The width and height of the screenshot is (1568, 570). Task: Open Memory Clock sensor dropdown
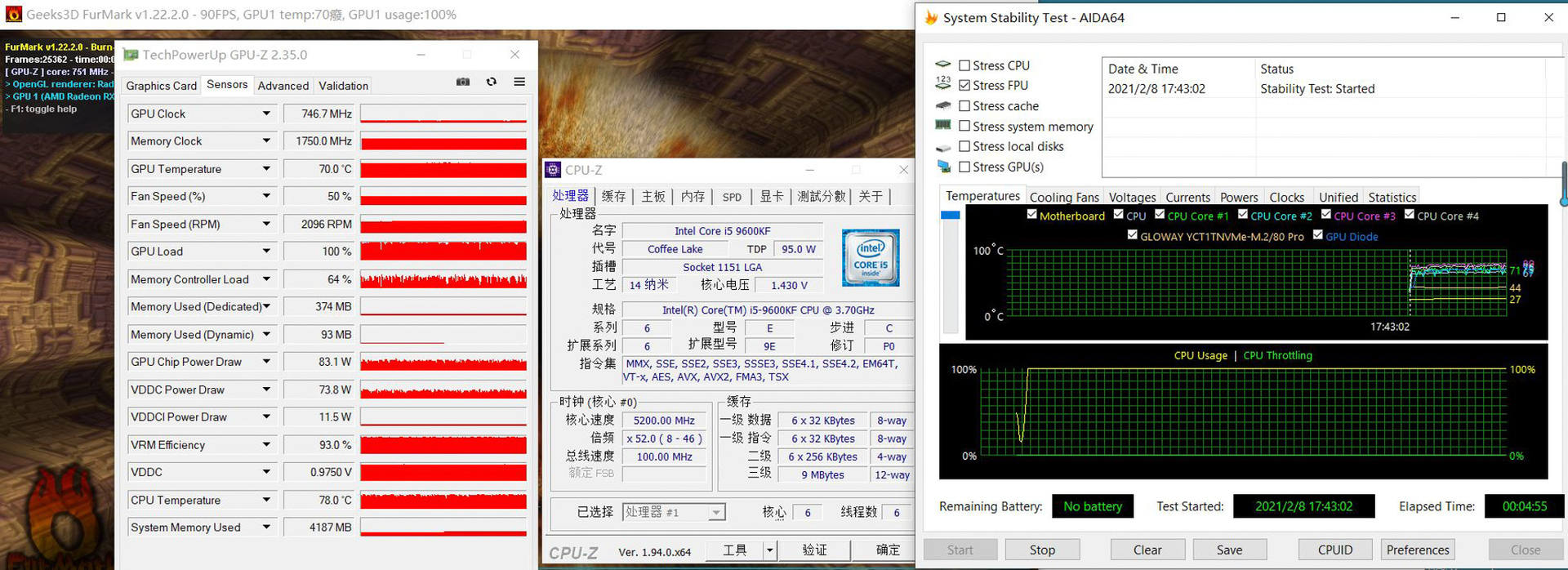[266, 140]
